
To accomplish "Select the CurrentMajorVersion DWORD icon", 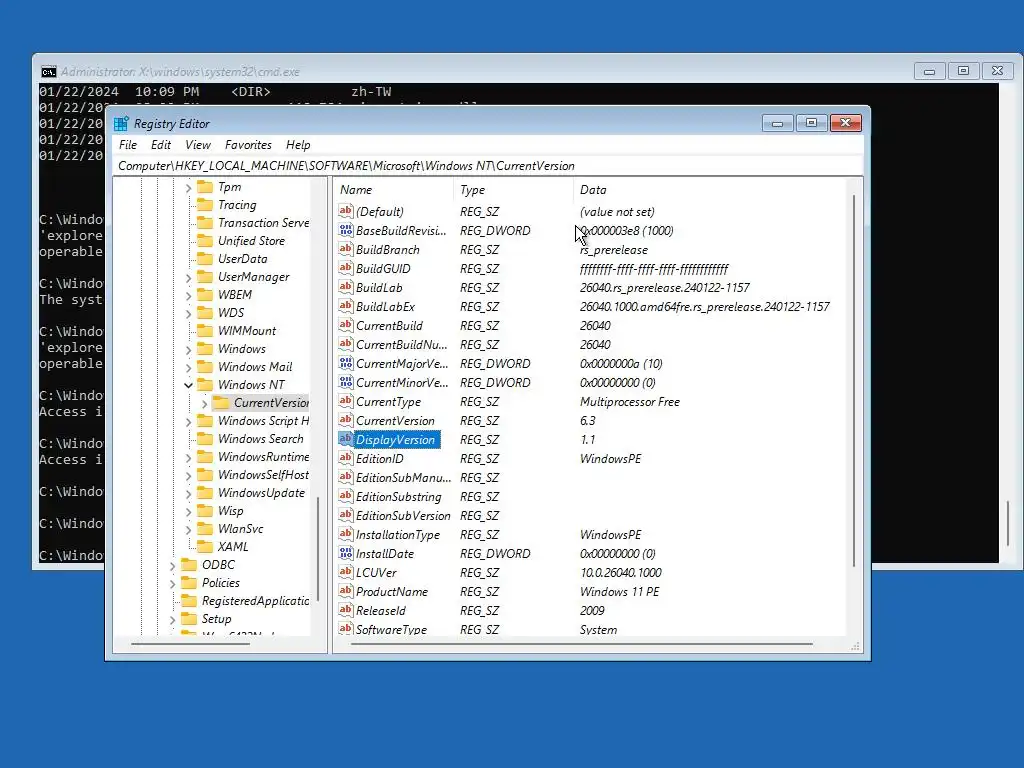I will click(x=345, y=363).
